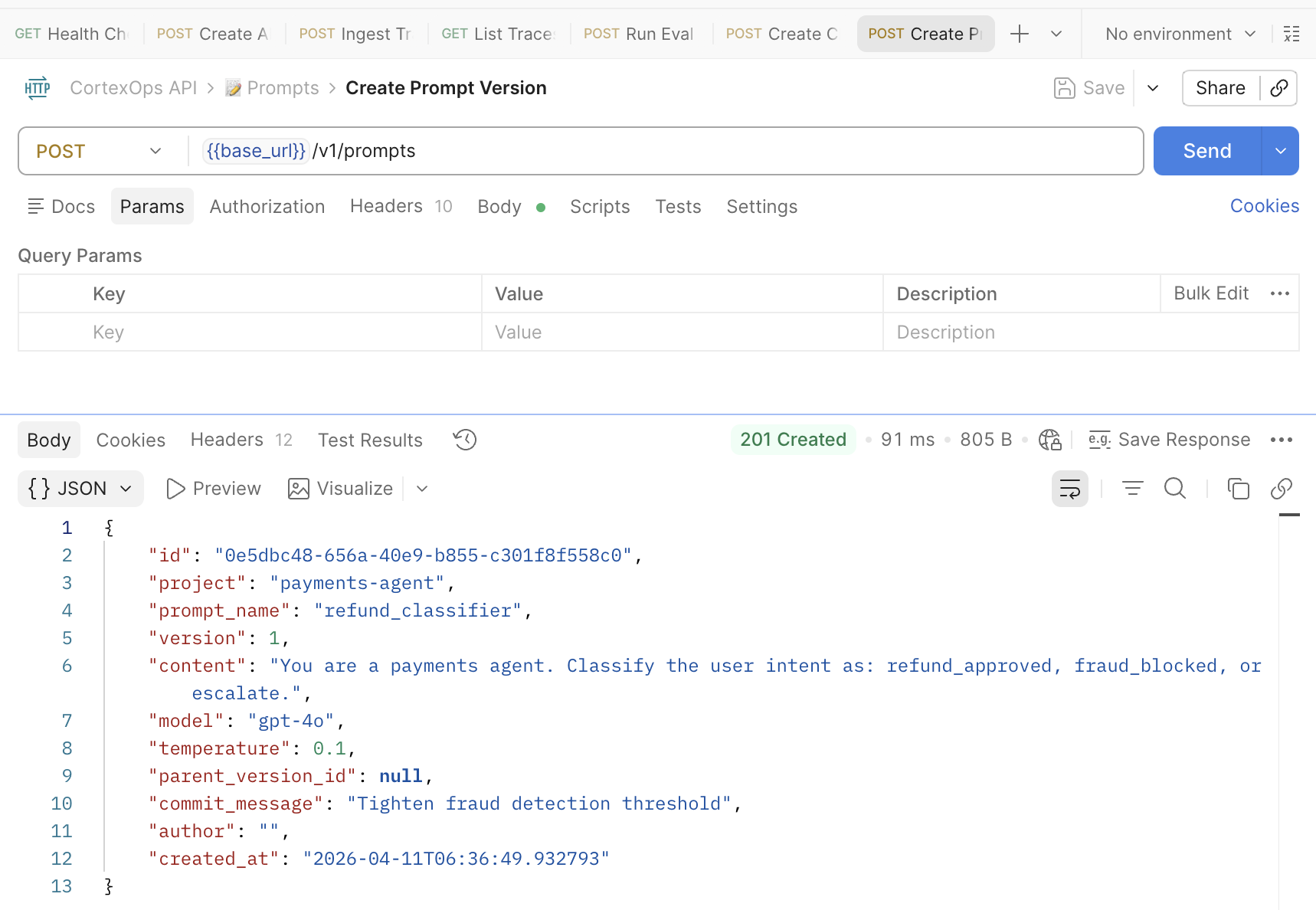Click the query param Key field
This screenshot has height=910, width=1316.
coord(250,332)
